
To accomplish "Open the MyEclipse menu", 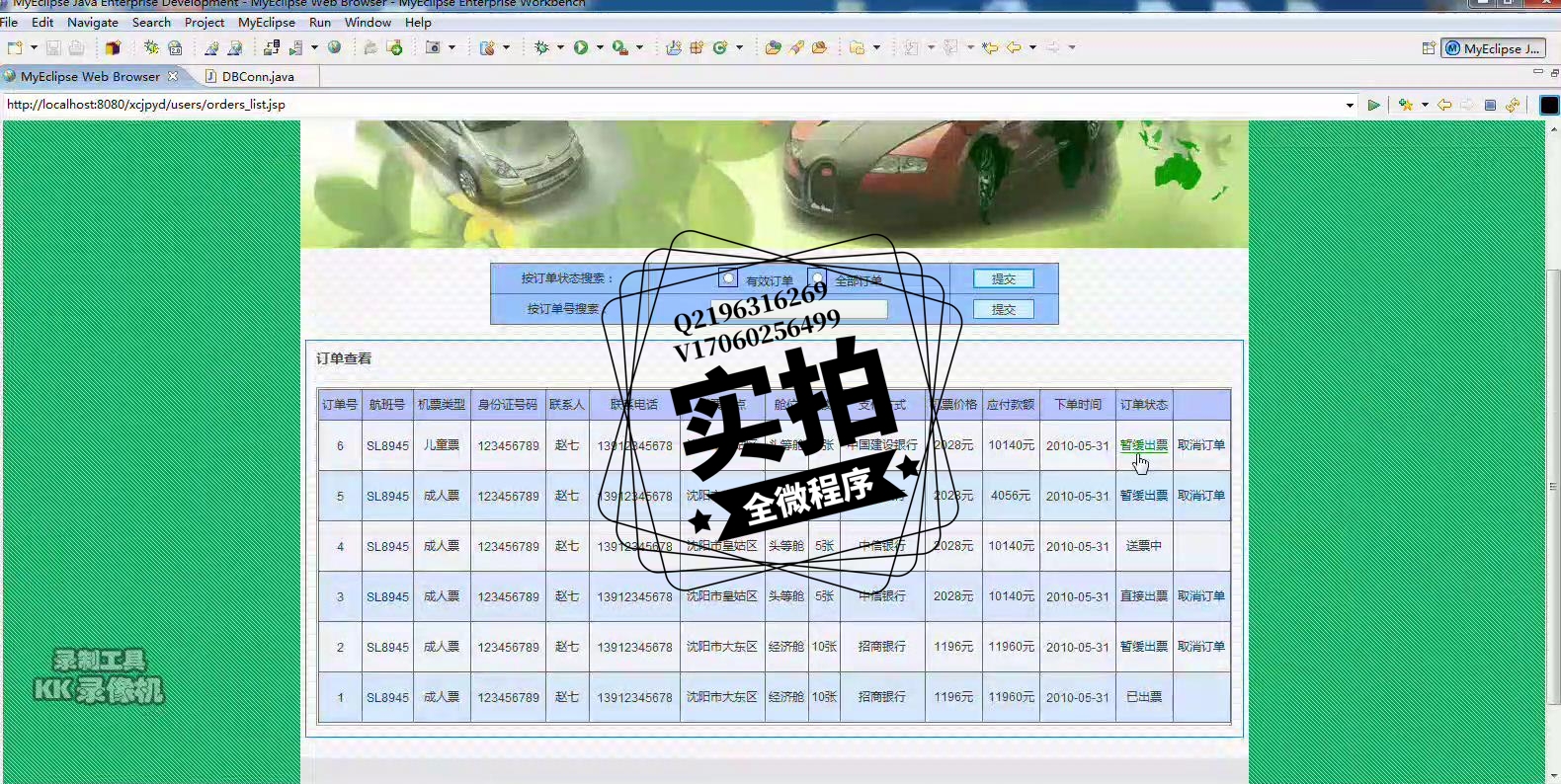I will [x=267, y=22].
